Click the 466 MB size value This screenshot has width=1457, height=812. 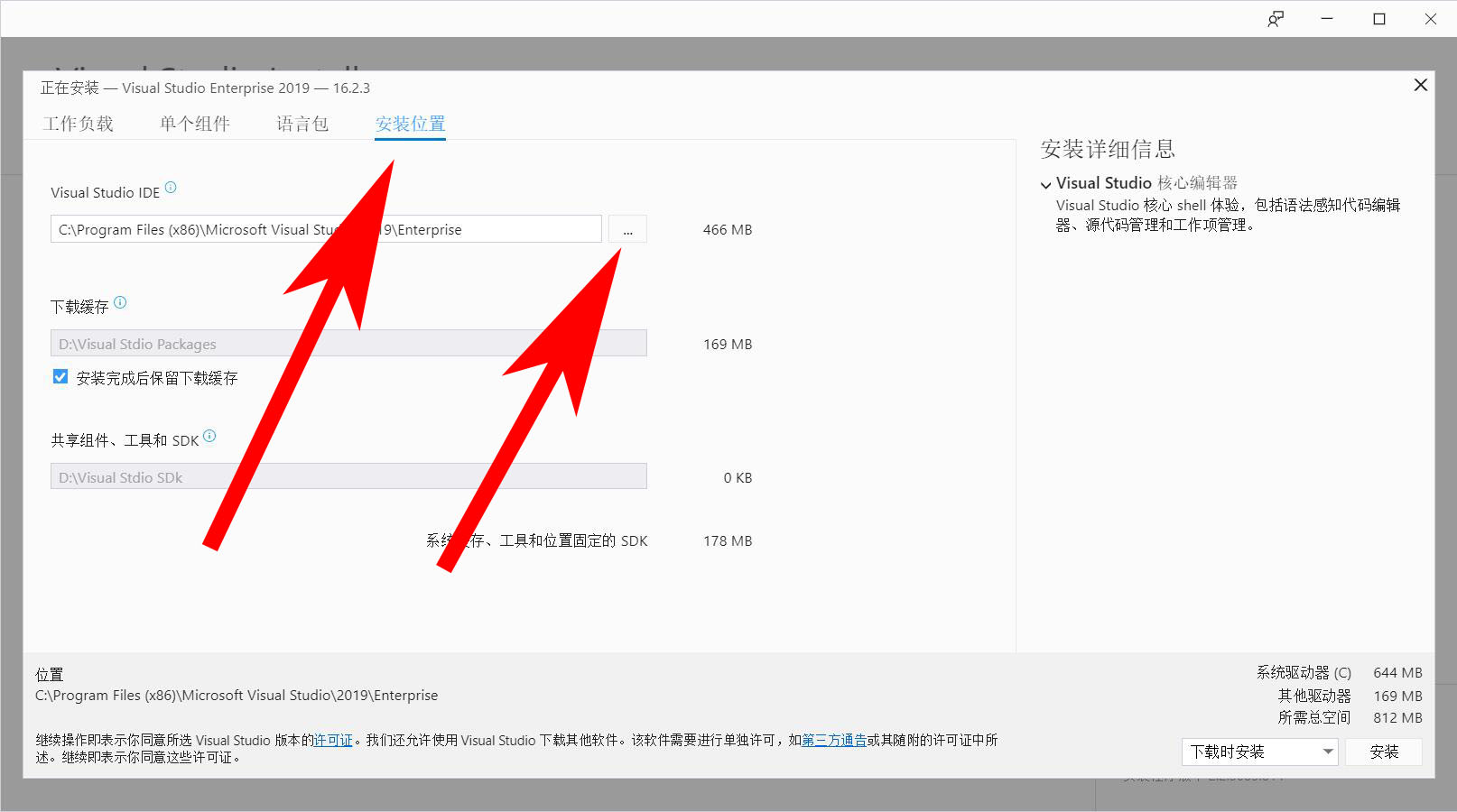[728, 229]
